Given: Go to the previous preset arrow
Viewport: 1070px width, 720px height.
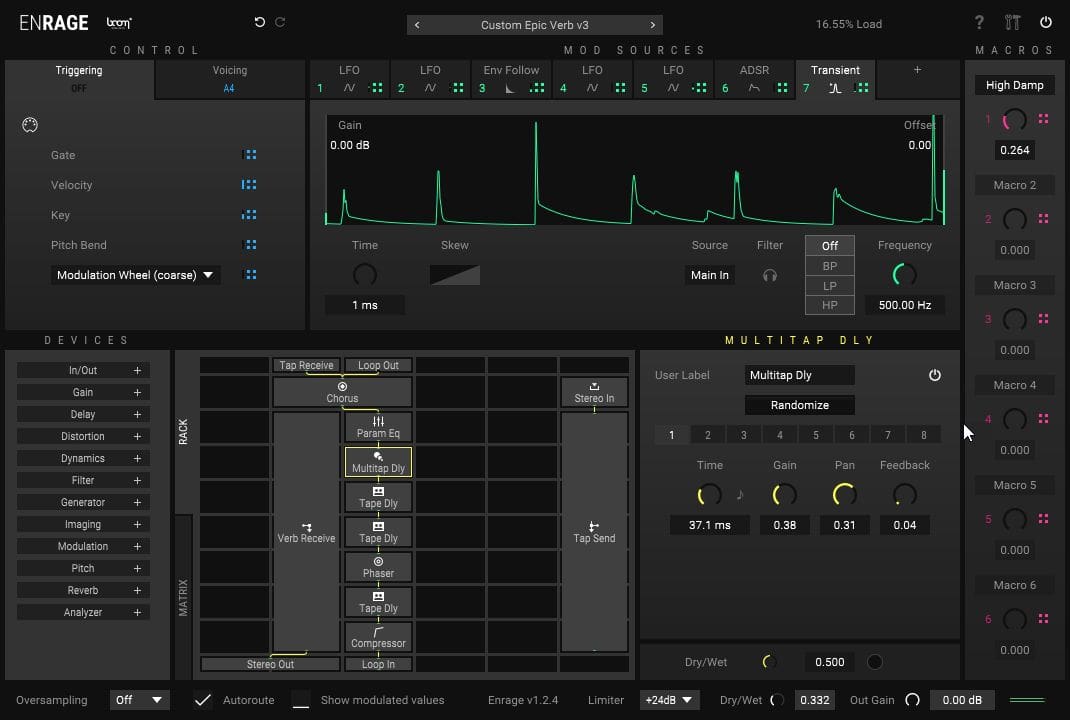Looking at the screenshot, I should (417, 25).
